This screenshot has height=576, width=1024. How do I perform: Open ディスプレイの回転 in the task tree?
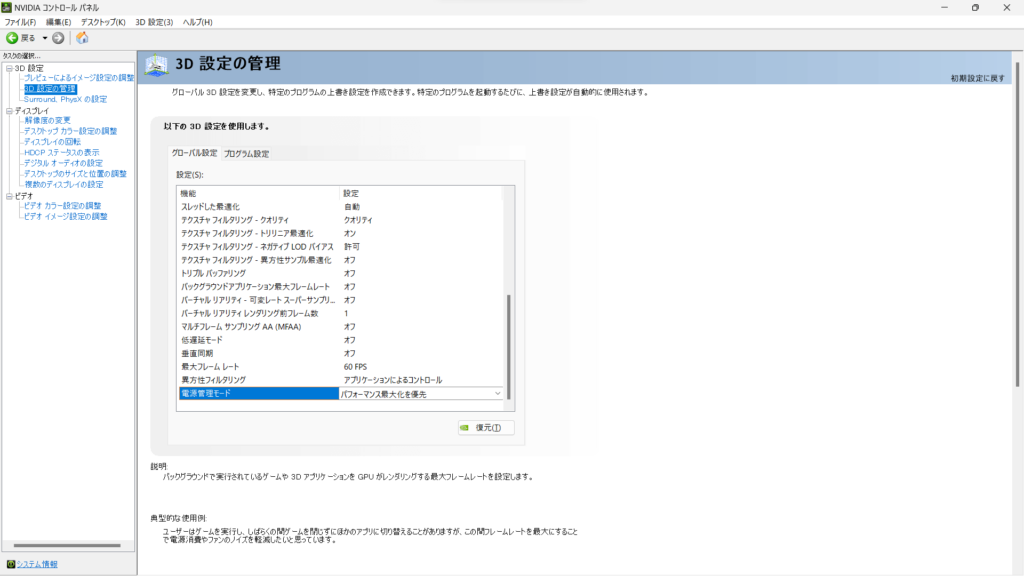pos(52,142)
